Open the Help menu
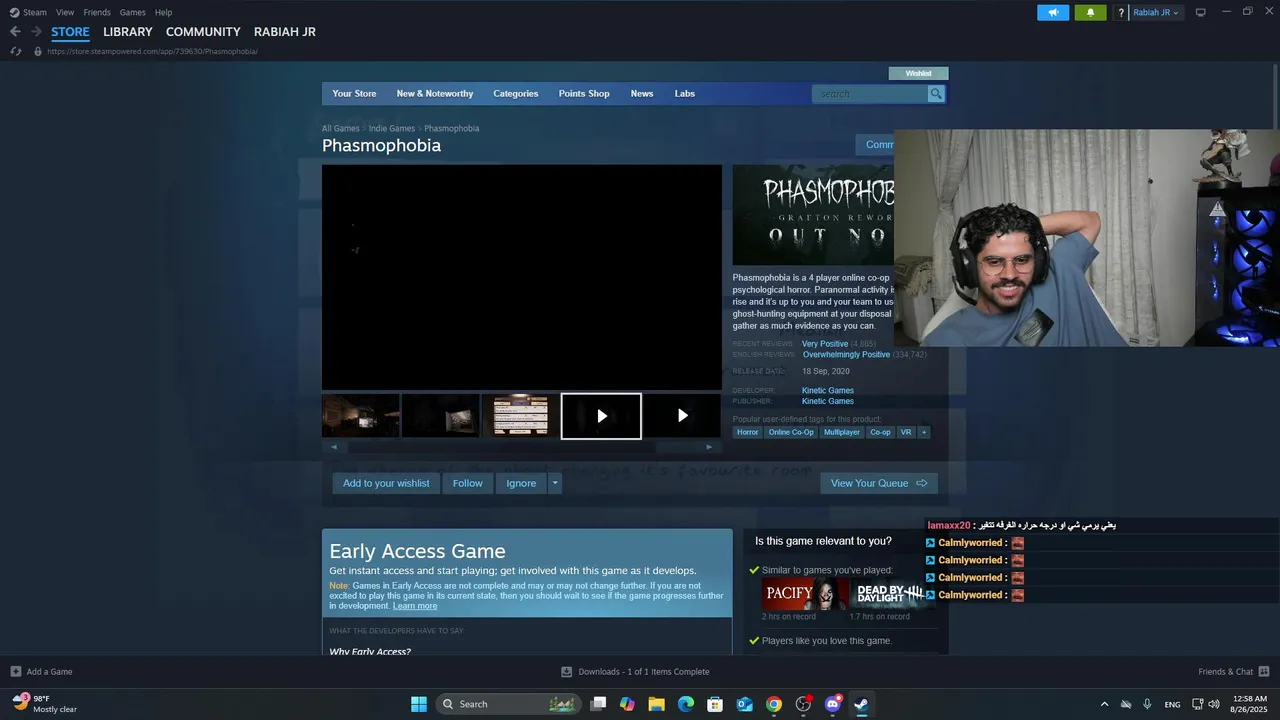The height and width of the screenshot is (720, 1280). (x=163, y=12)
